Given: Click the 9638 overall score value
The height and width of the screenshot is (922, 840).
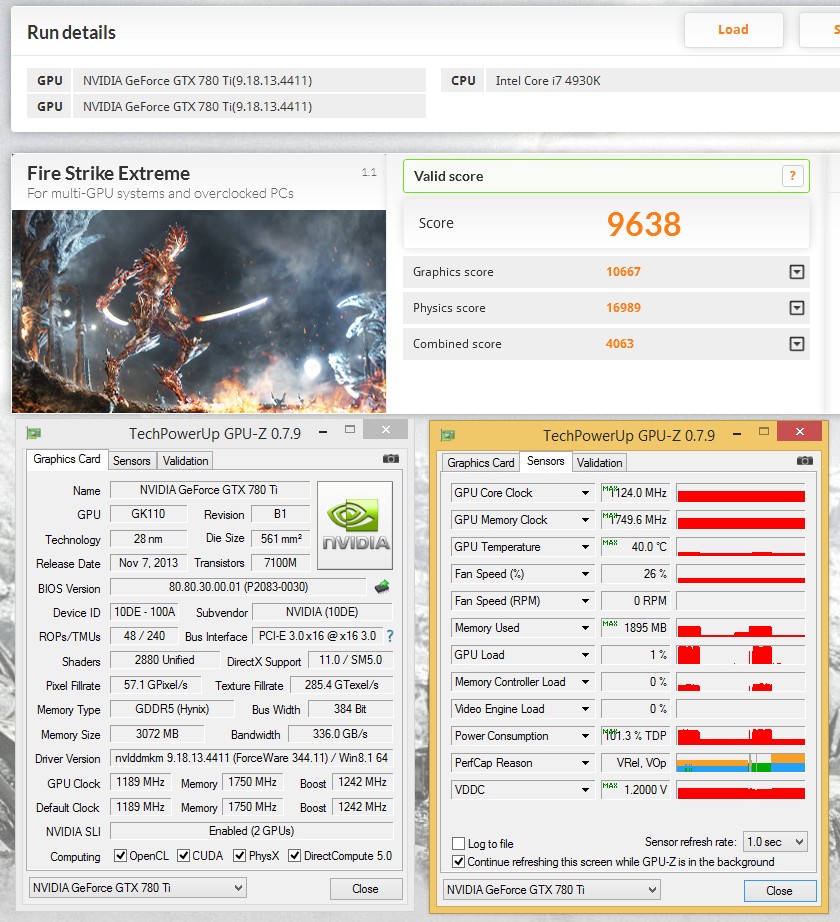Looking at the screenshot, I should pyautogui.click(x=644, y=224).
